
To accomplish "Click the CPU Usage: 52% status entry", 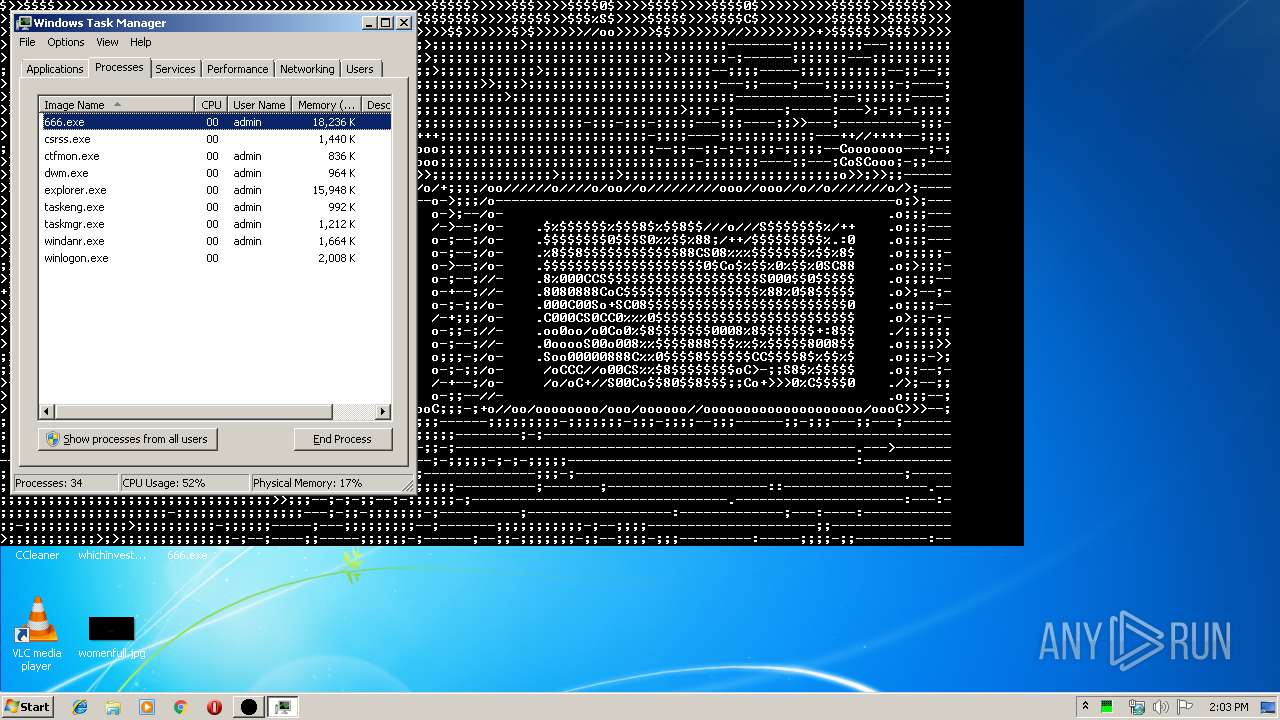I will tap(184, 483).
